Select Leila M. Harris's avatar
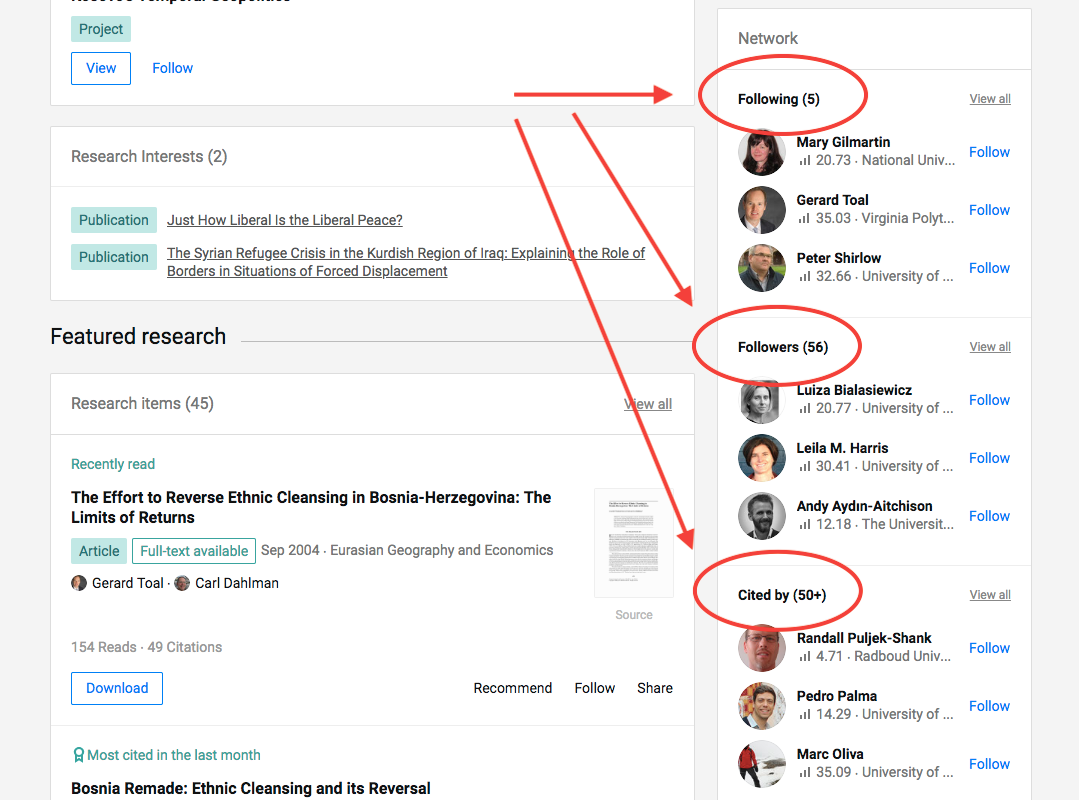 click(x=762, y=458)
